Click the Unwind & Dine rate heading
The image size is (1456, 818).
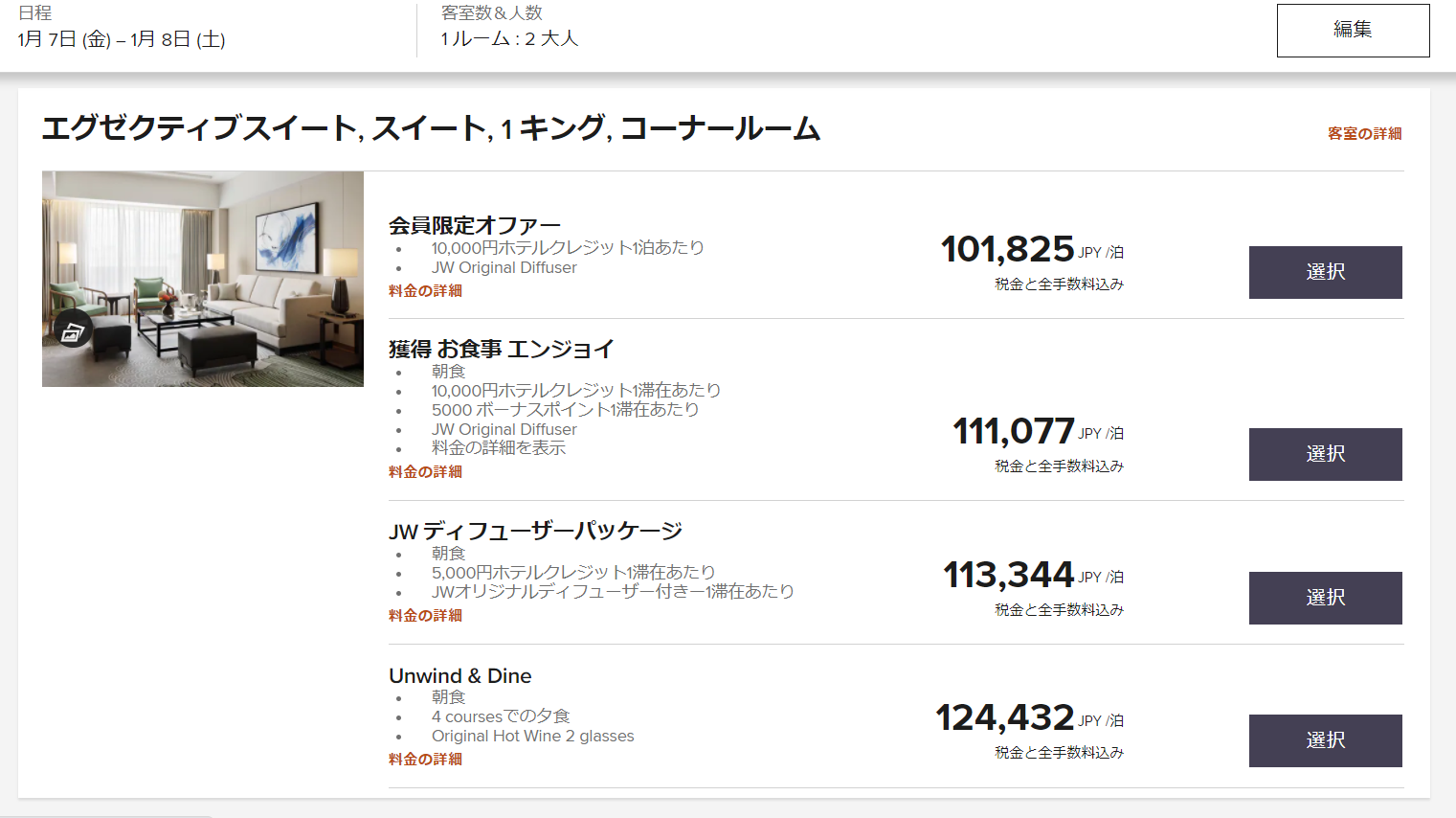click(459, 676)
